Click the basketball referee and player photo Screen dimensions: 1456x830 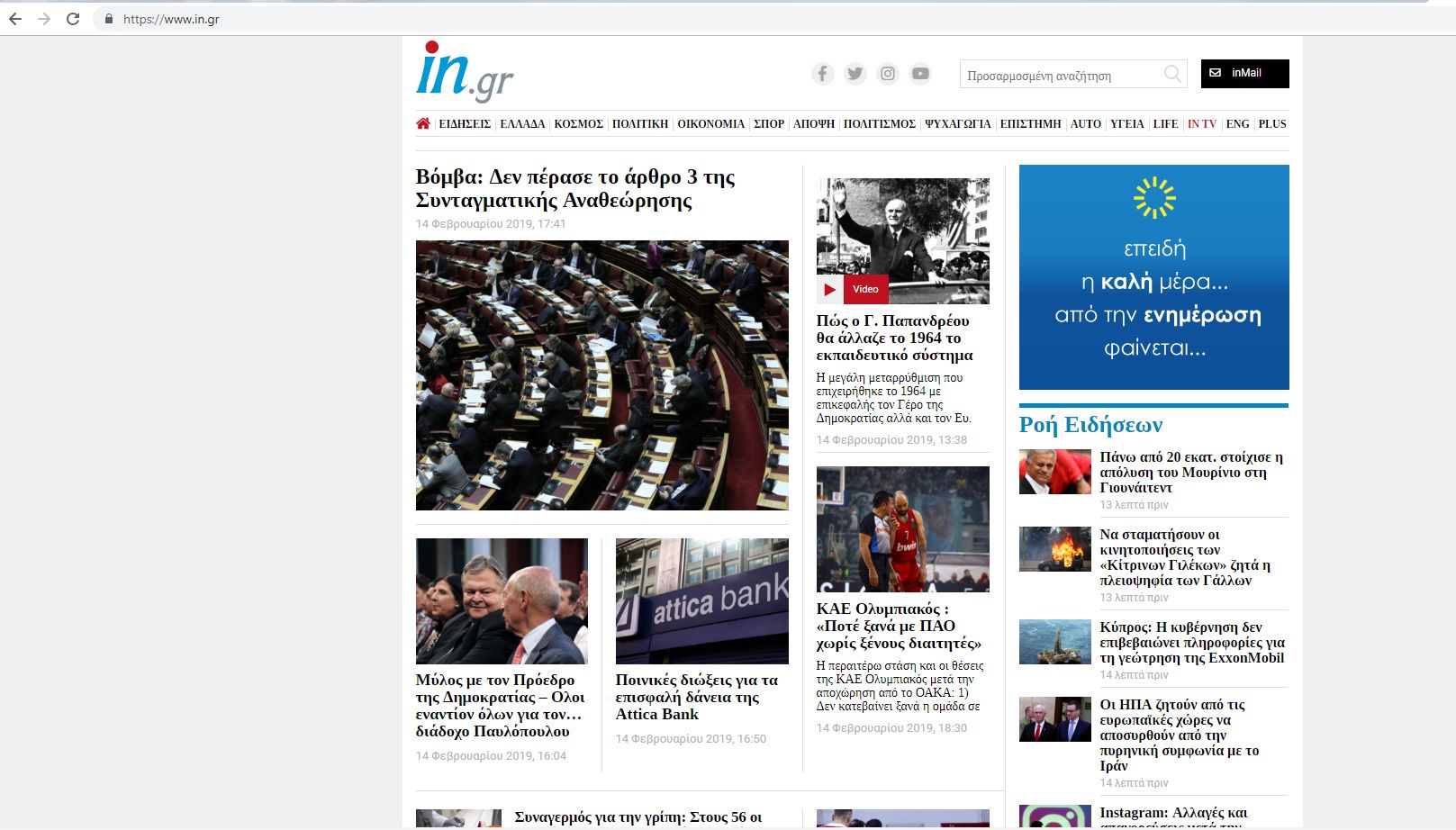tap(903, 529)
